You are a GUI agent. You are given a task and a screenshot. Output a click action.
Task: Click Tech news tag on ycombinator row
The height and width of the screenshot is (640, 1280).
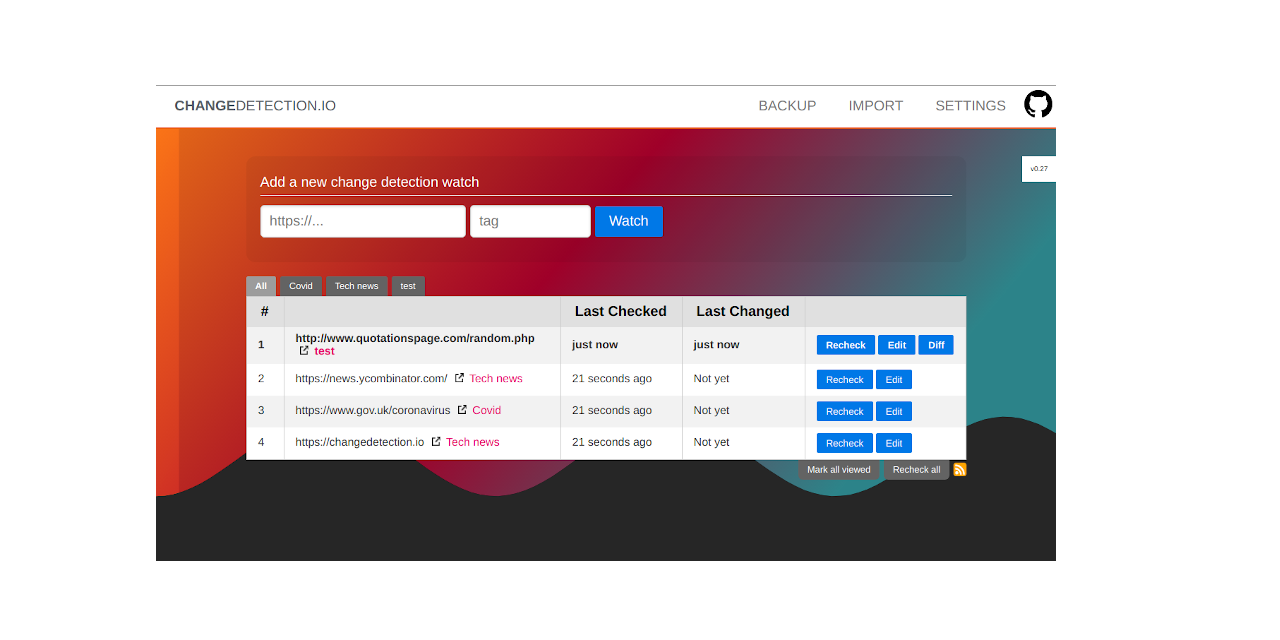(496, 378)
